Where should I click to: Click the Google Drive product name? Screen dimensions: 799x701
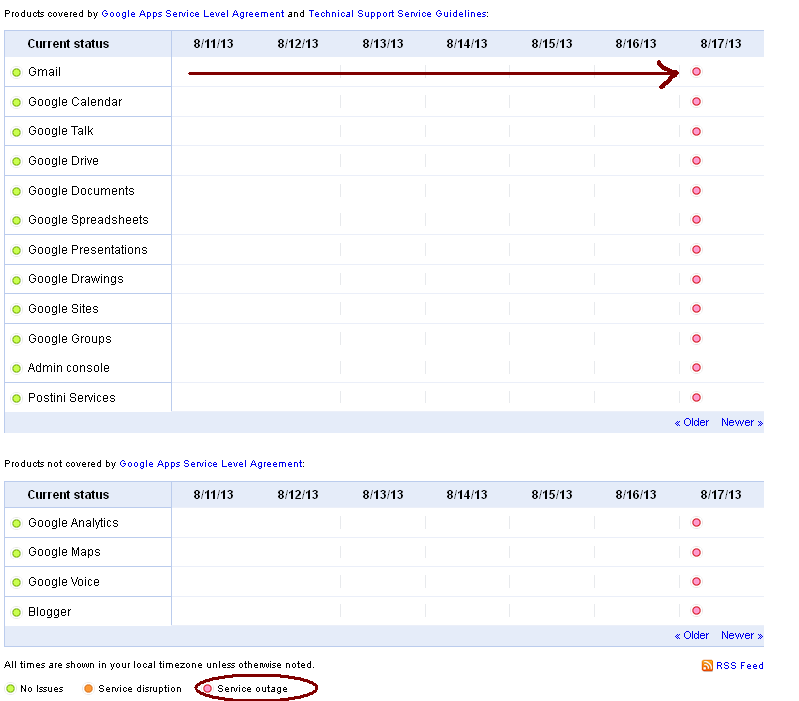tap(63, 161)
